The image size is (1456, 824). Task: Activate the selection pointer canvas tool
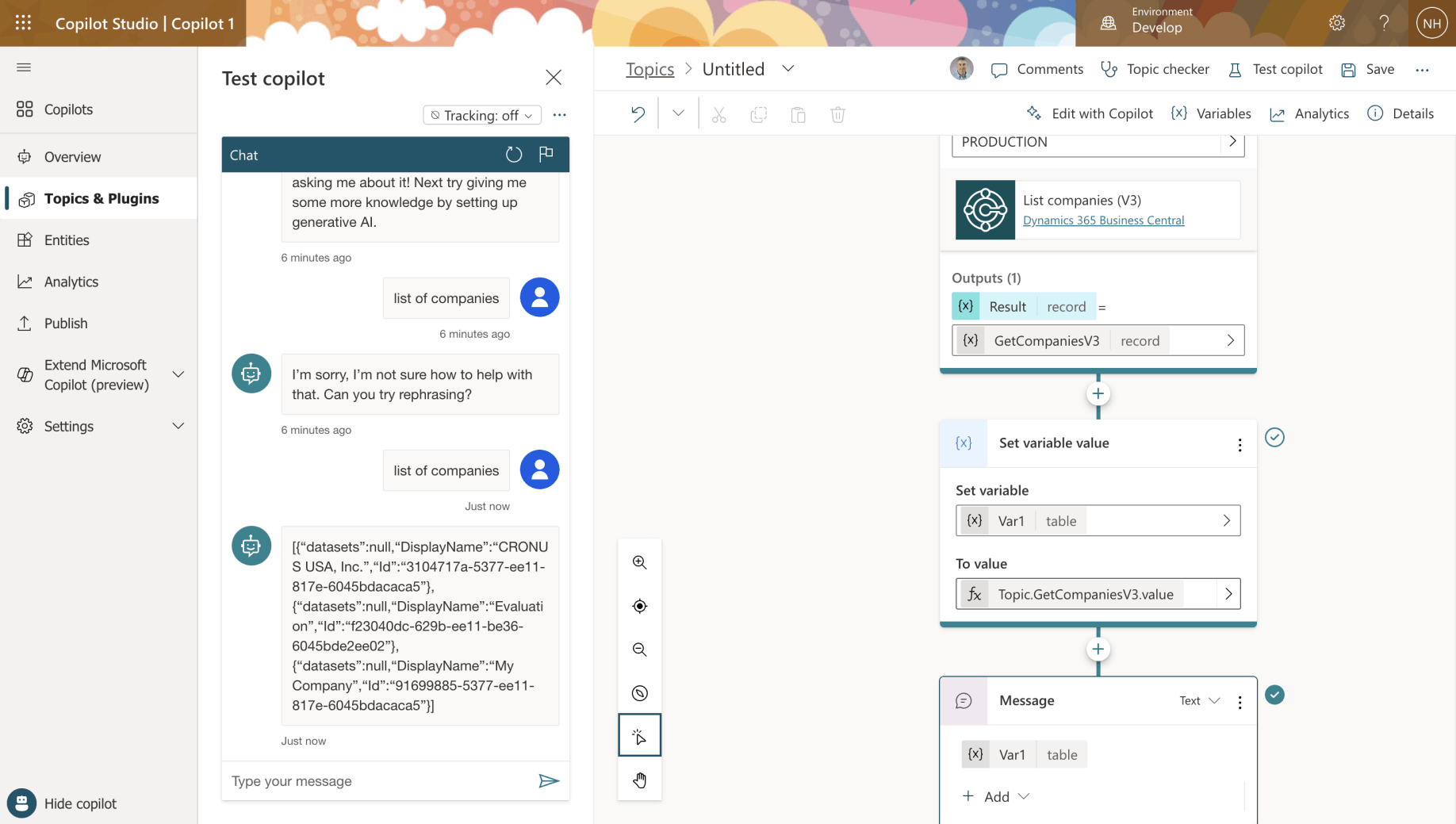click(x=640, y=736)
